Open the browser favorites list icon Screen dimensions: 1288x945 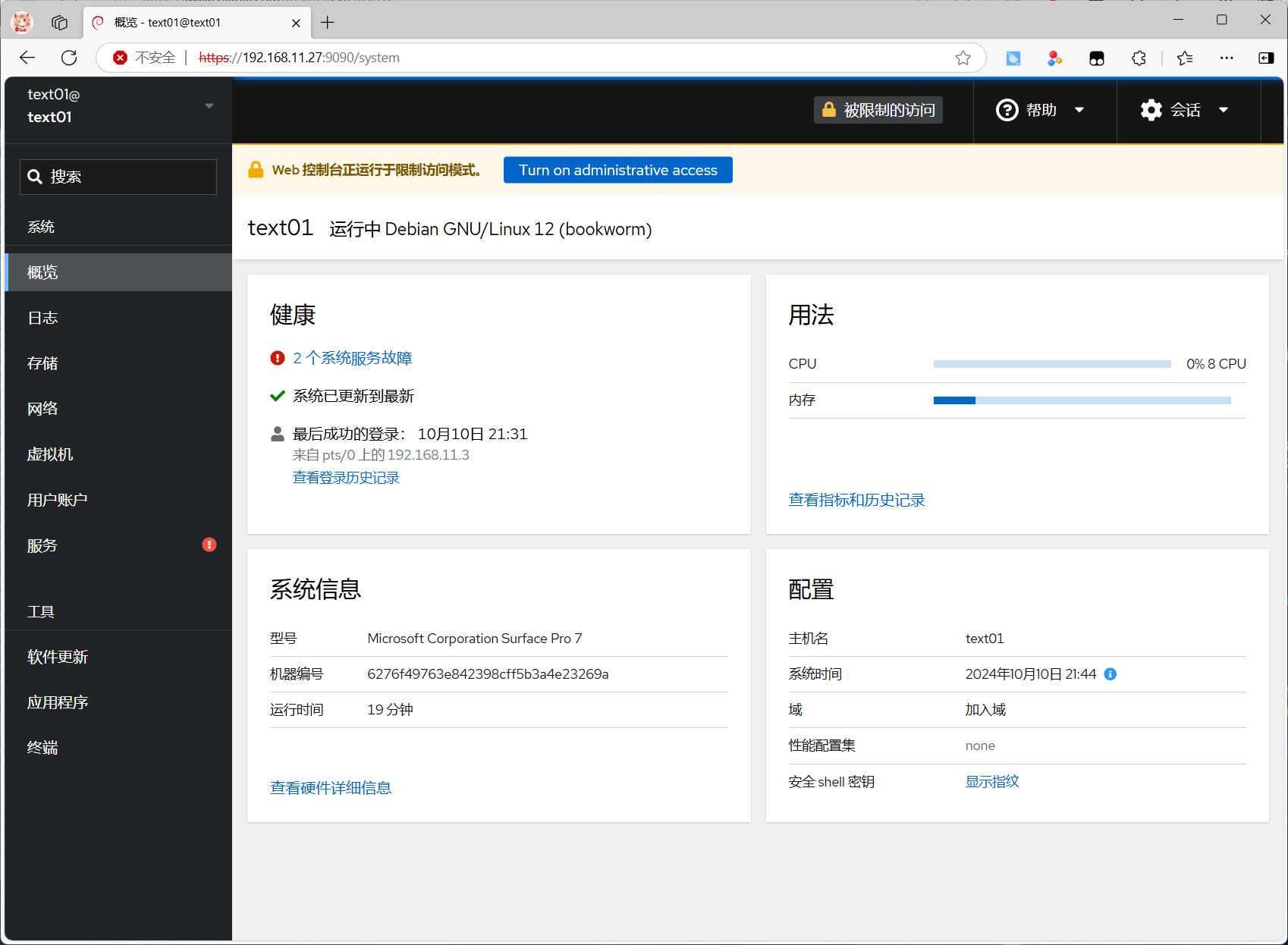click(x=1185, y=58)
